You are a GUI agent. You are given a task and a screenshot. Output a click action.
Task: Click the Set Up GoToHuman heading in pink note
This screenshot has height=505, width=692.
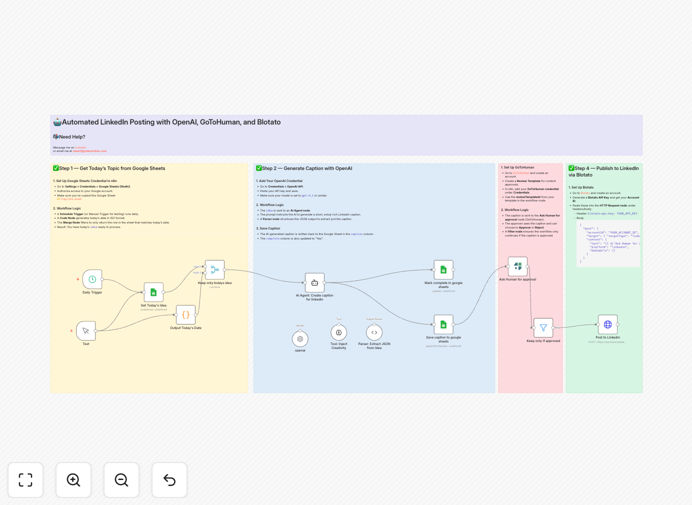(518, 168)
